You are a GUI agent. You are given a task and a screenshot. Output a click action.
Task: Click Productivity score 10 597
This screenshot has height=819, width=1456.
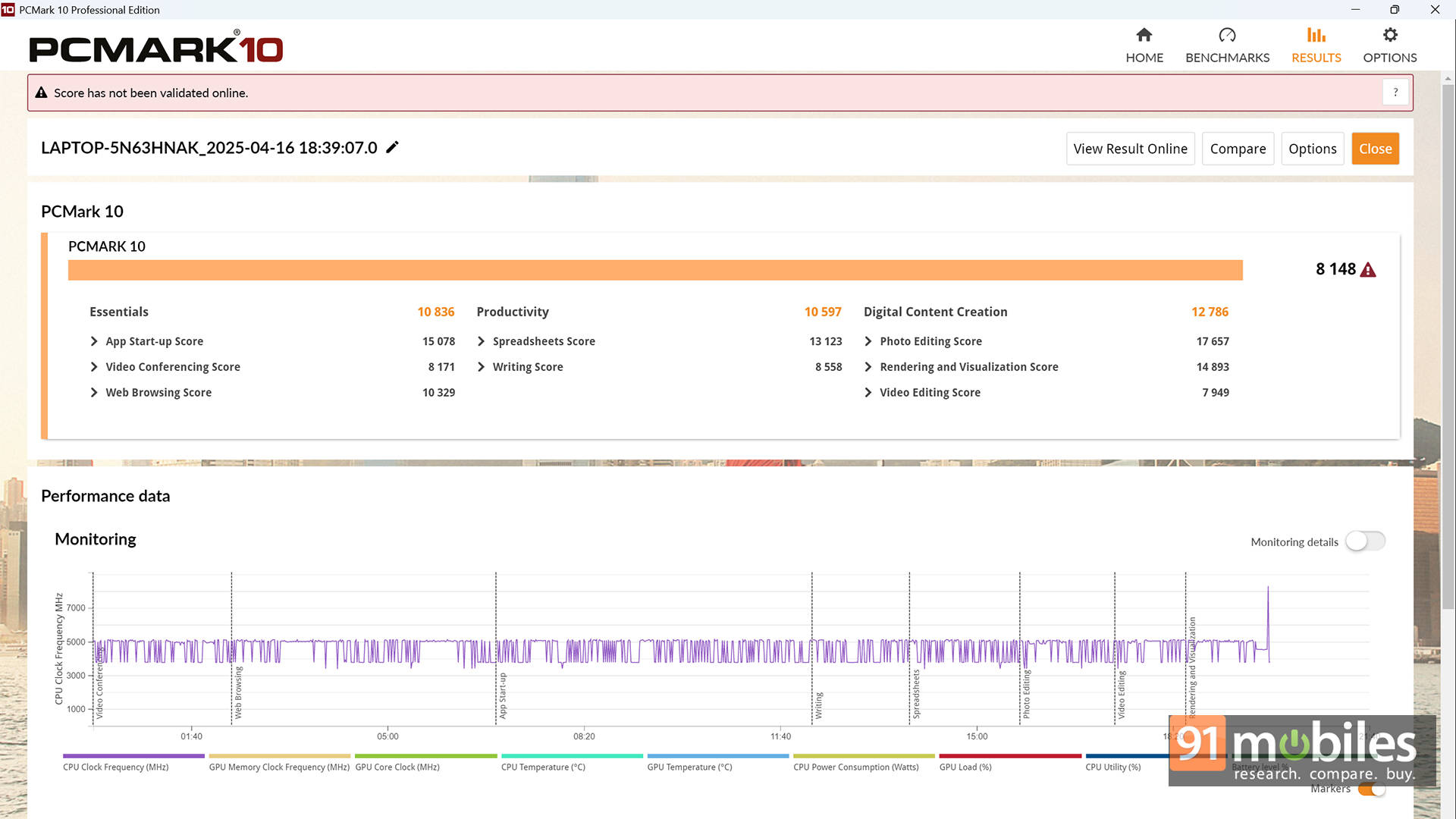pos(823,312)
